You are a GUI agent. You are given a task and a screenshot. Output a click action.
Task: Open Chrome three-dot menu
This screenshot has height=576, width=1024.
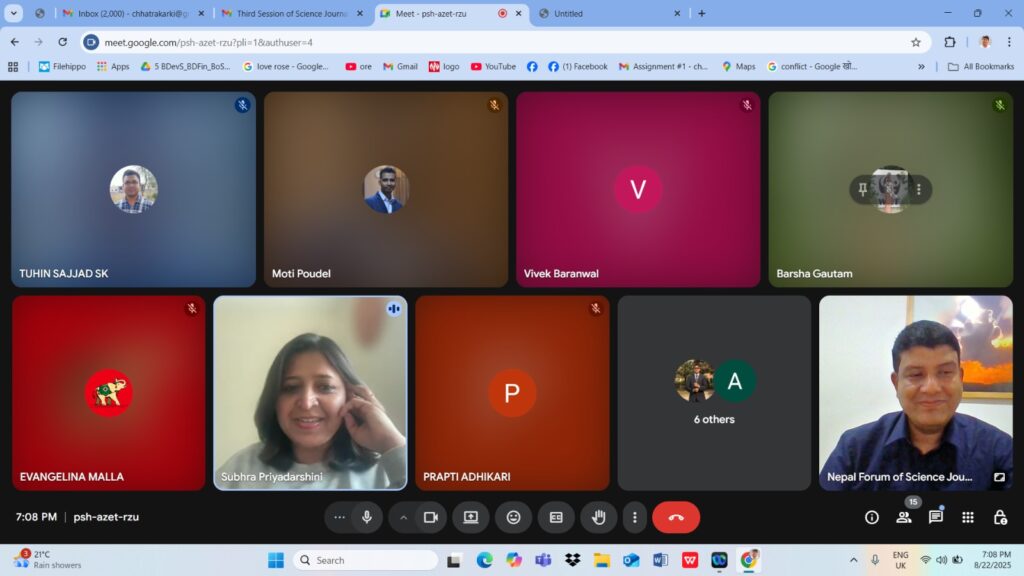click(x=1009, y=42)
